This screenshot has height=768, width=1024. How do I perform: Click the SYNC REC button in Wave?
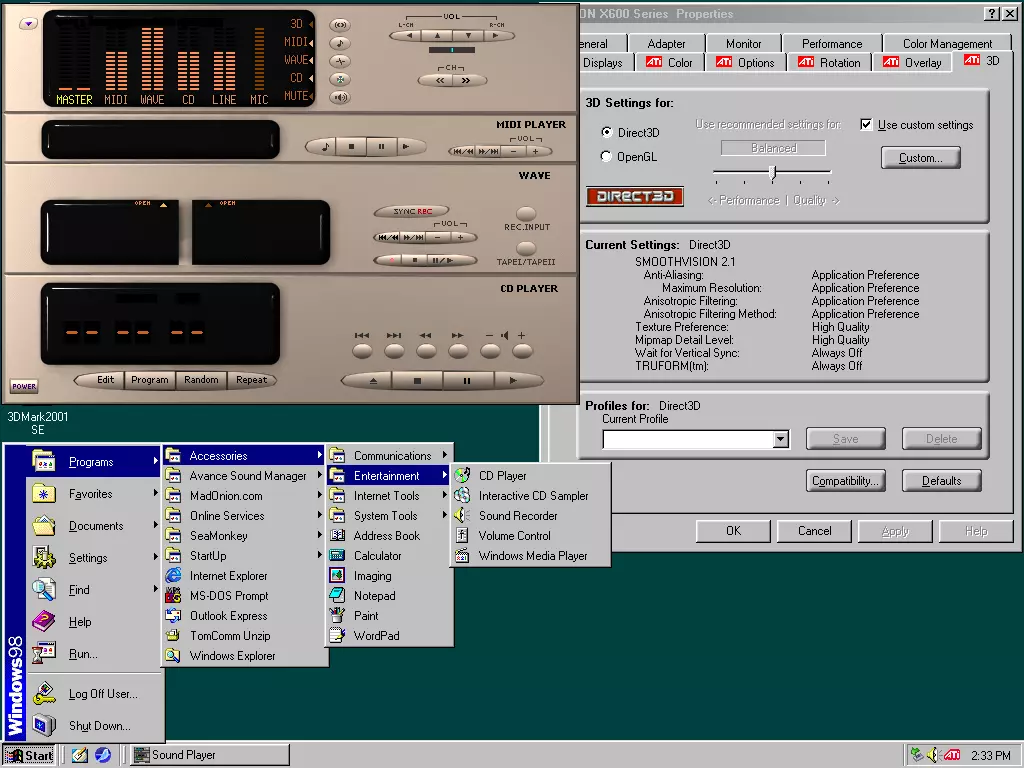tap(412, 211)
